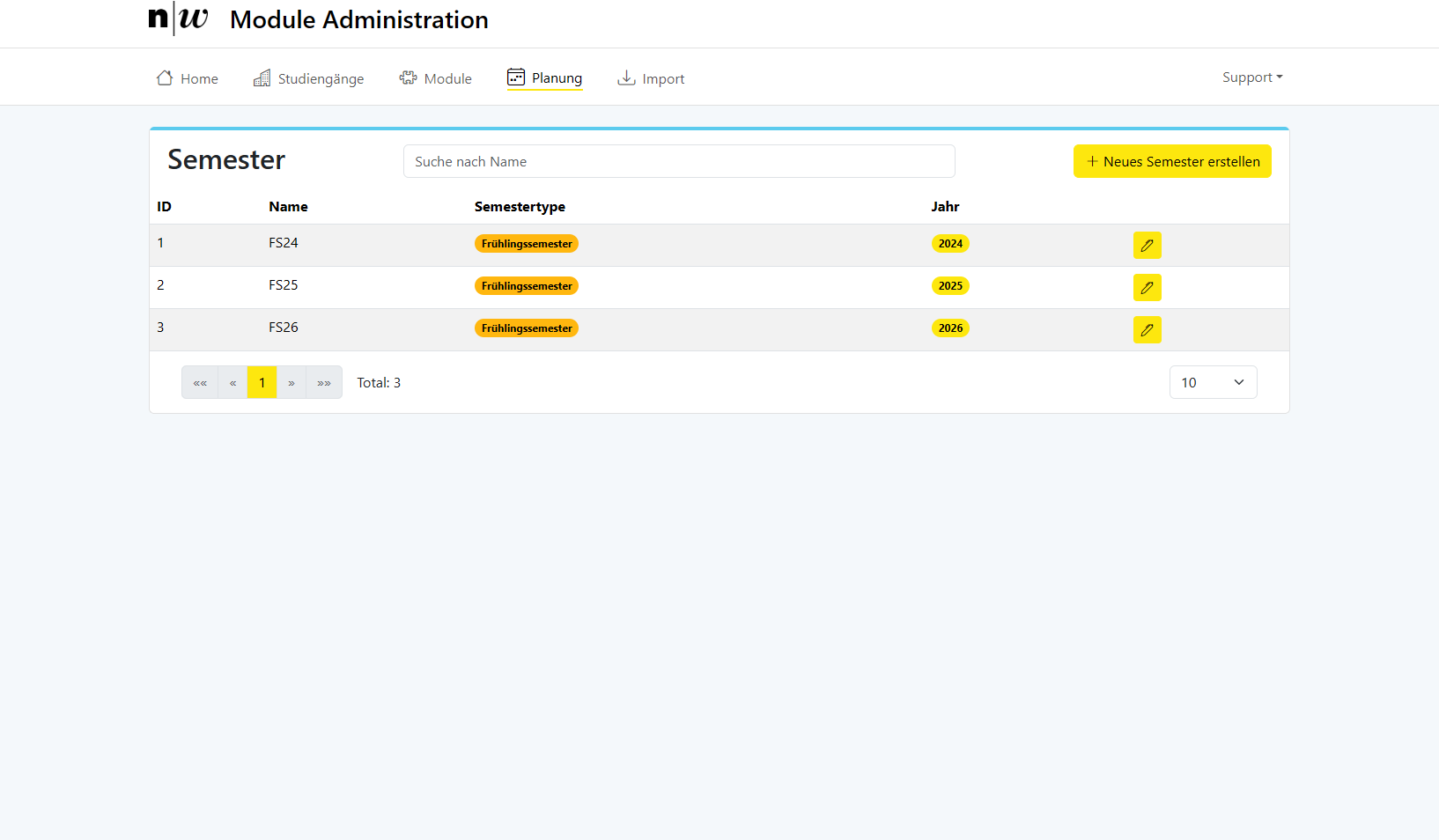Screen dimensions: 1439x840
Task: Click the Frühlingssemester badge in FS25 row
Action: (527, 286)
